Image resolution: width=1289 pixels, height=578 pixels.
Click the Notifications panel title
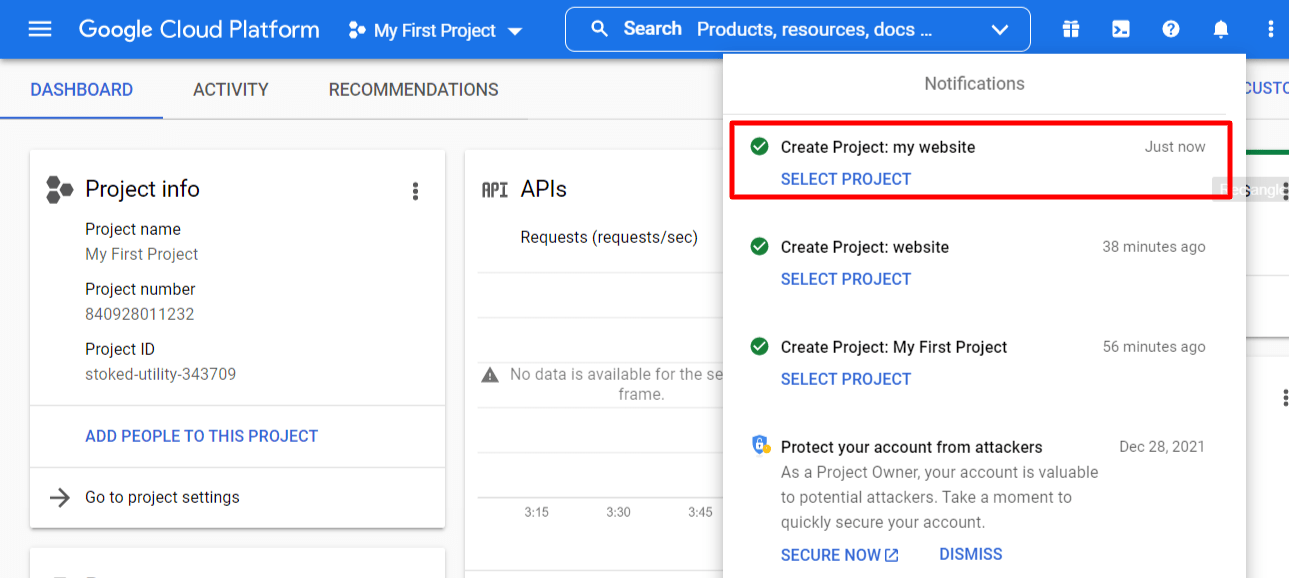tap(975, 84)
